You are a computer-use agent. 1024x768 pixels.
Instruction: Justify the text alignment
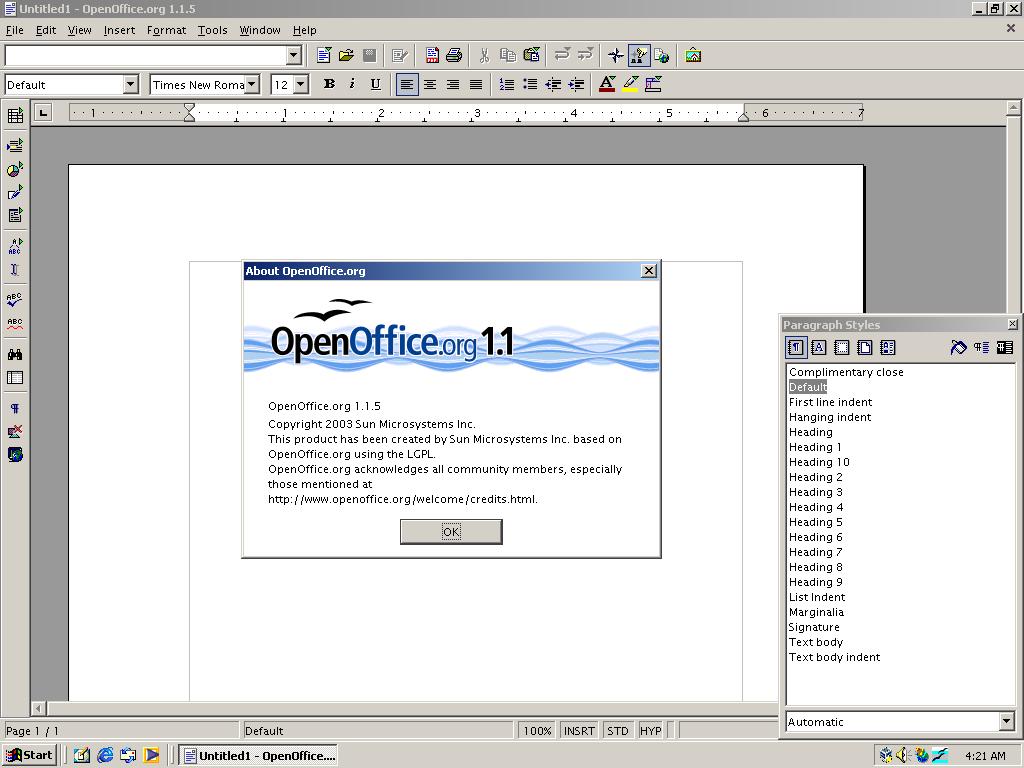click(x=476, y=84)
